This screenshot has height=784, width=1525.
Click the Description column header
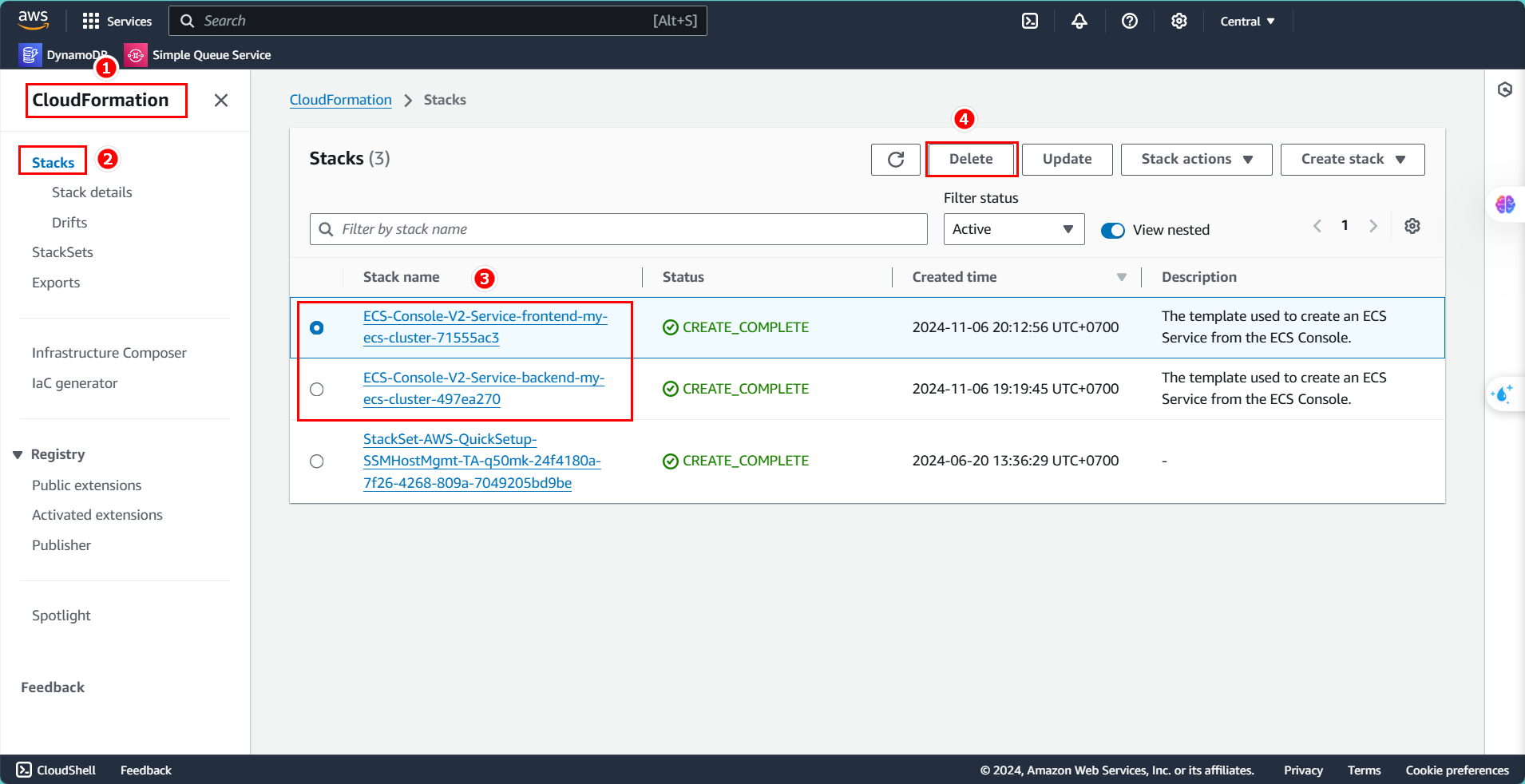click(1199, 277)
